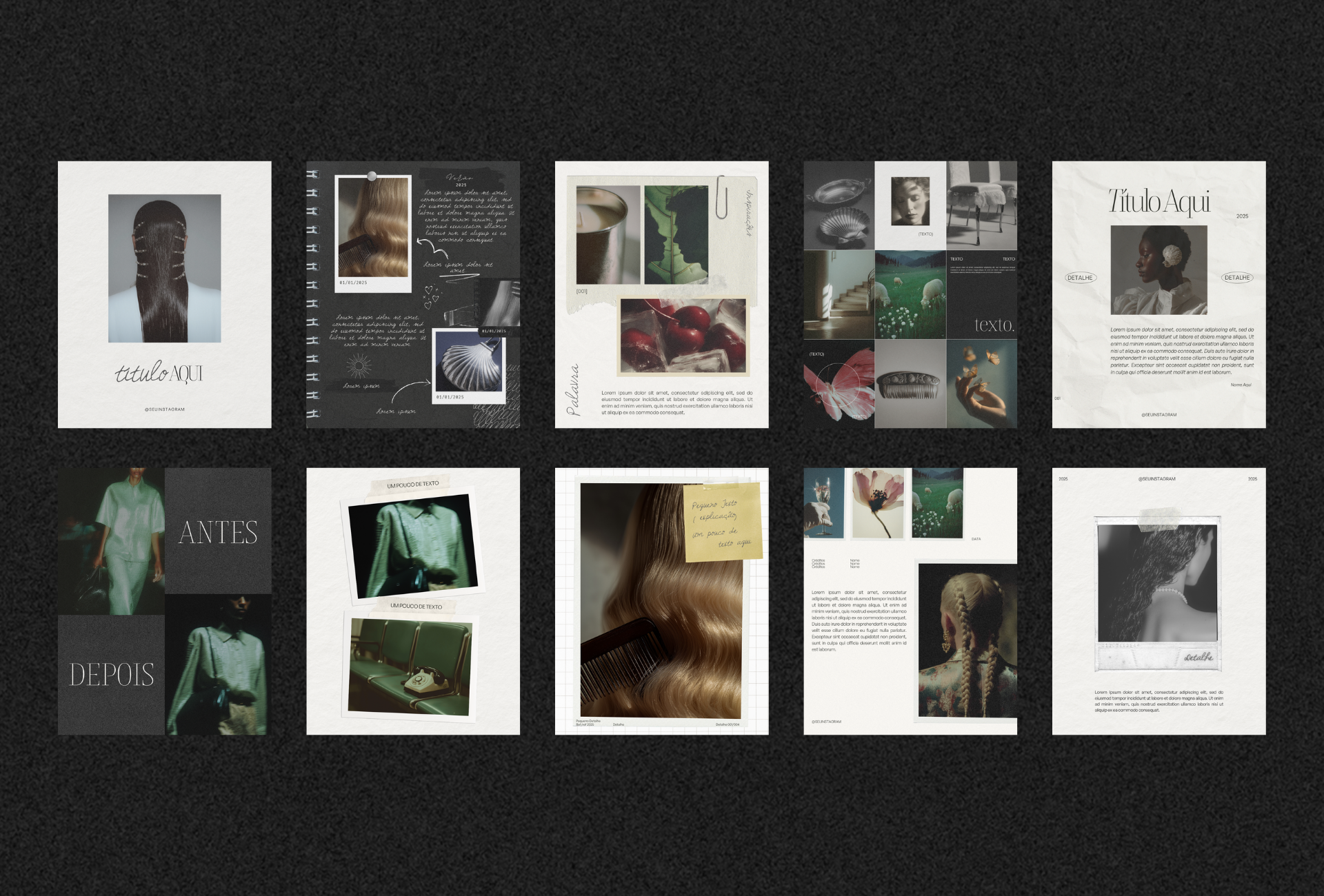Screen dimensions: 1324x896
Task: Click the sunburst doodle on notebook page
Action: [358, 366]
